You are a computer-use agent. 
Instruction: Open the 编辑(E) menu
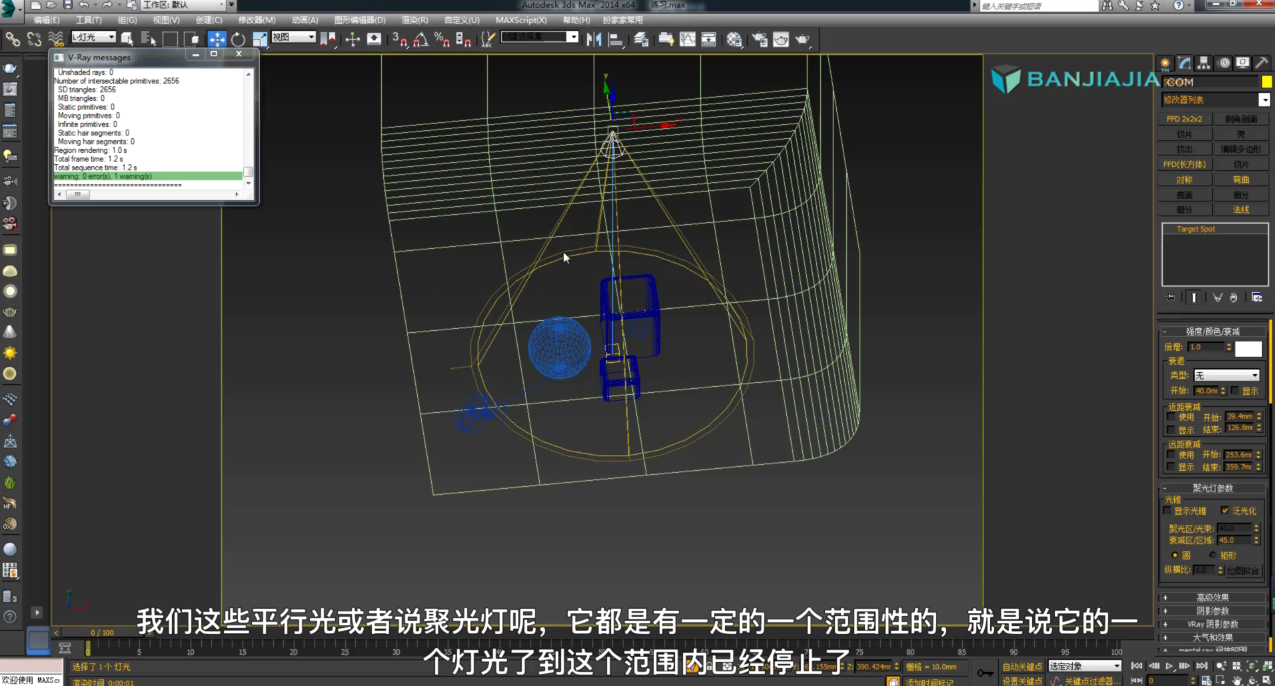point(46,20)
